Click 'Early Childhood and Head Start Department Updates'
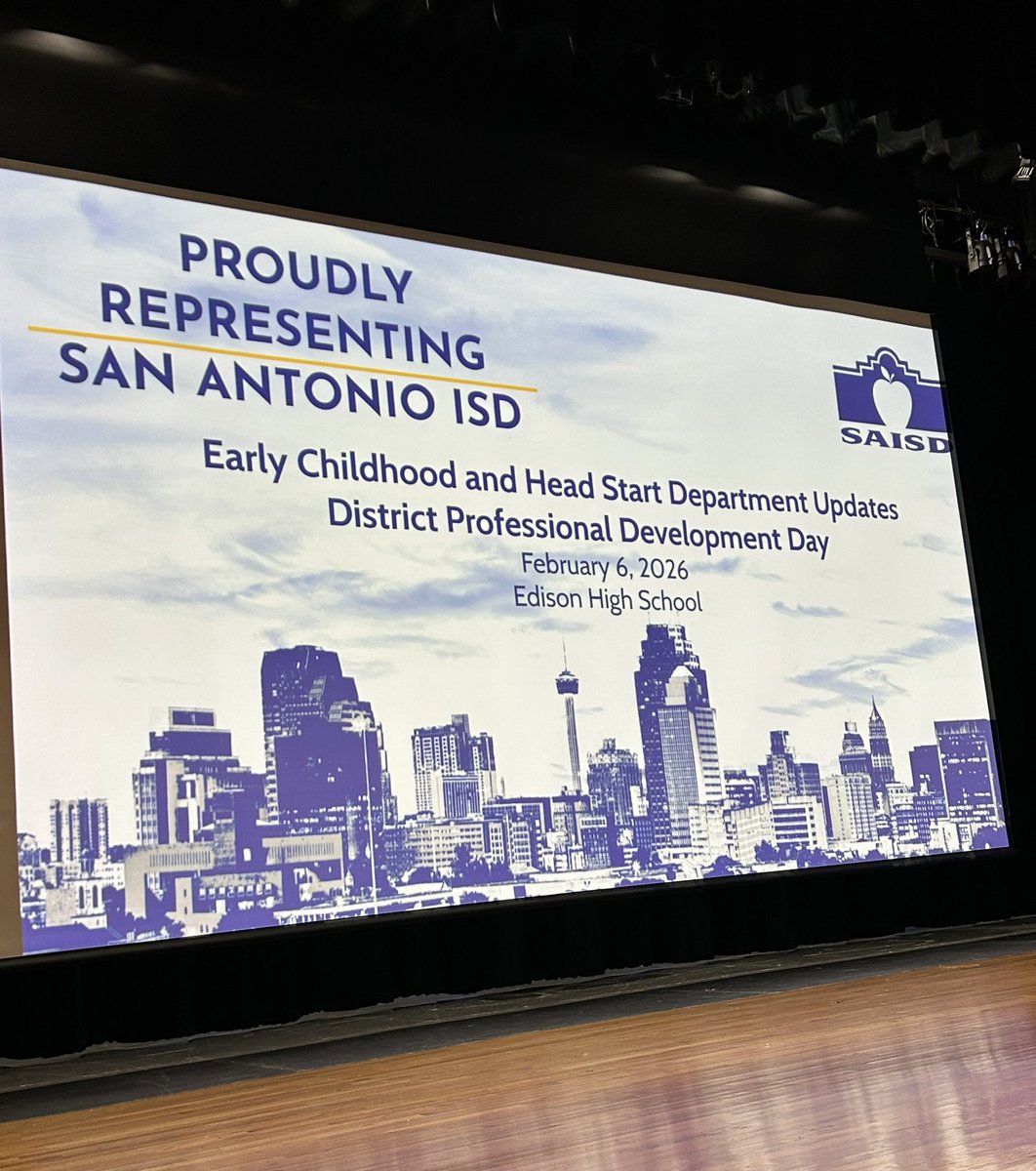1036x1171 pixels. (x=550, y=480)
